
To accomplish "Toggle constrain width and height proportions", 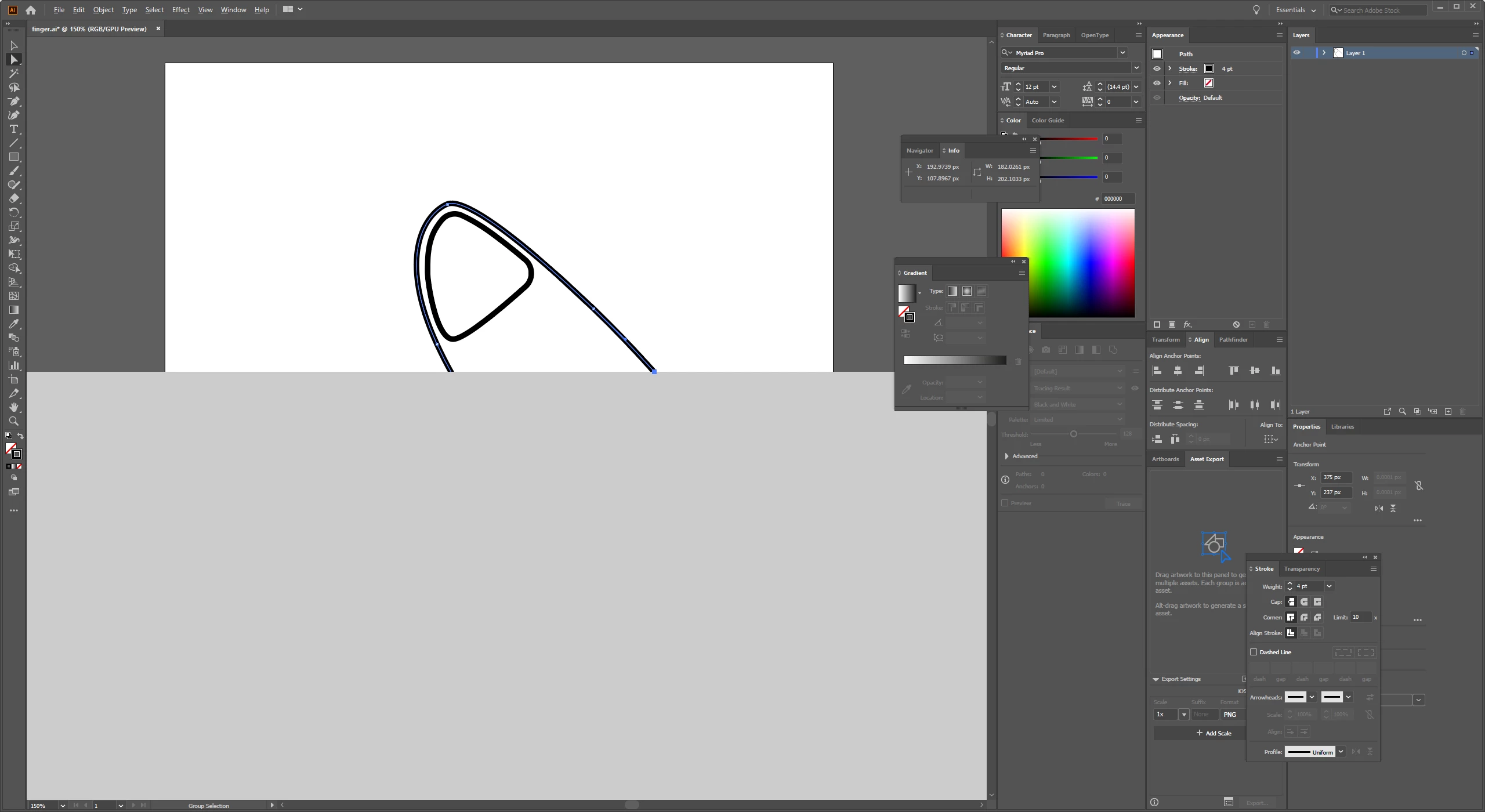I will coord(1419,485).
